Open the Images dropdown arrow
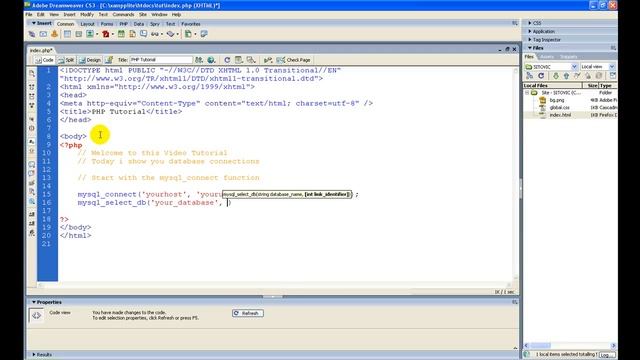 pyautogui.click(x=97, y=34)
